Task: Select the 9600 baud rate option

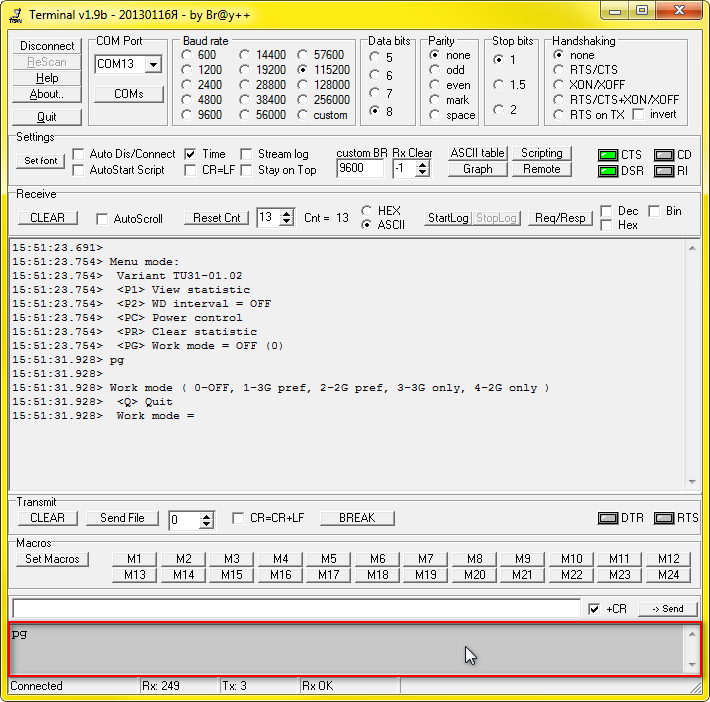Action: [x=187, y=115]
